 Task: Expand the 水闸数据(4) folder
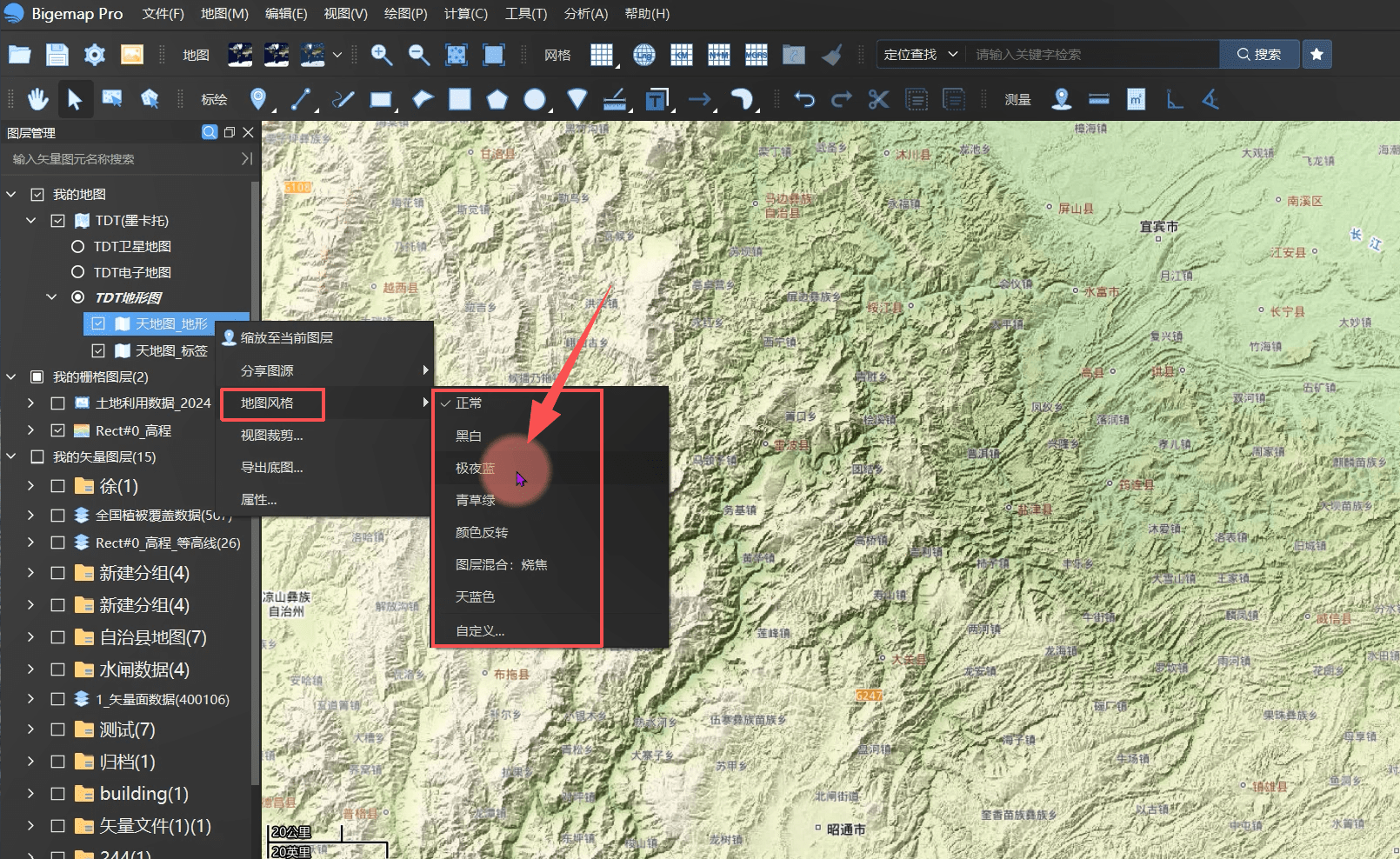(31, 669)
